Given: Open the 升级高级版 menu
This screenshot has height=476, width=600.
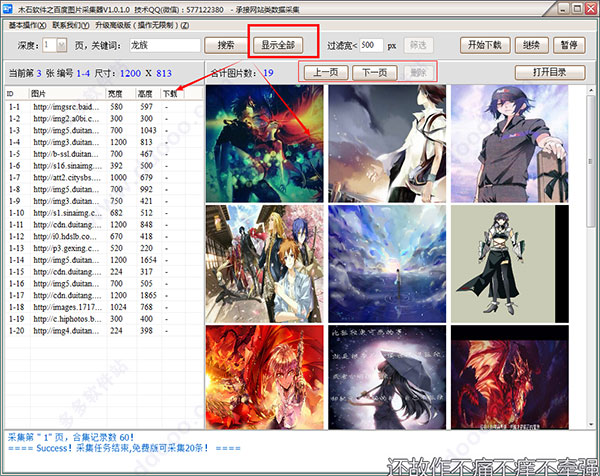Looking at the screenshot, I should 142,25.
